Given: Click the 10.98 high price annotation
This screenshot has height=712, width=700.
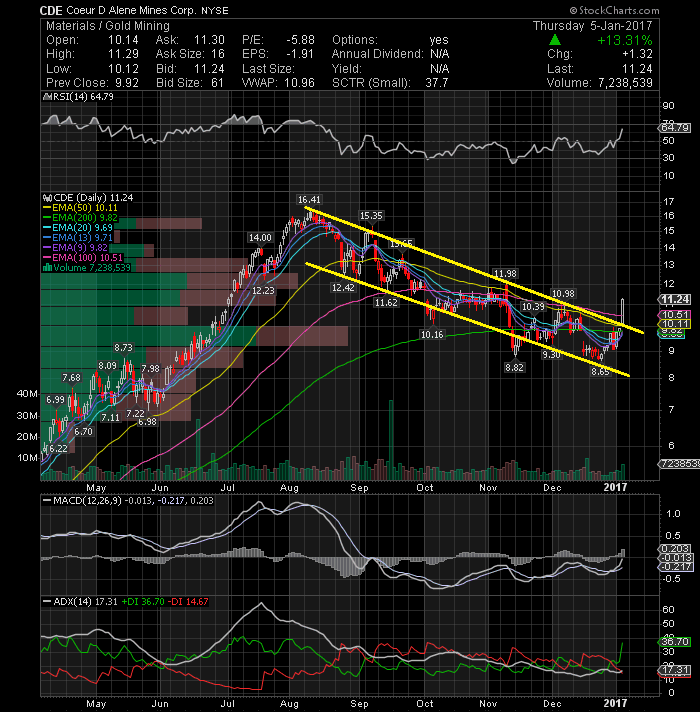Looking at the screenshot, I should click(563, 294).
